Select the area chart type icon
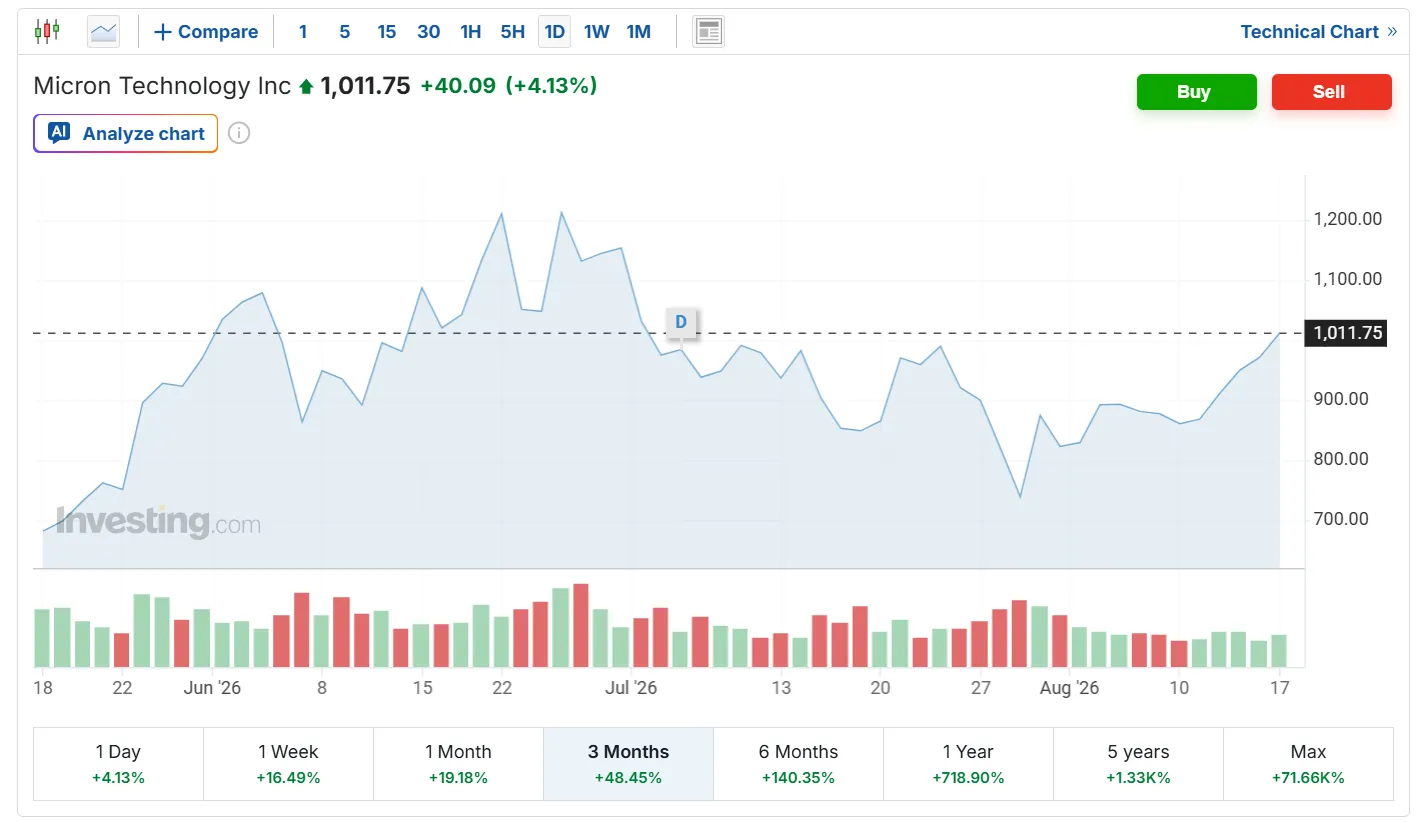This screenshot has height=822, width=1422. tap(103, 32)
